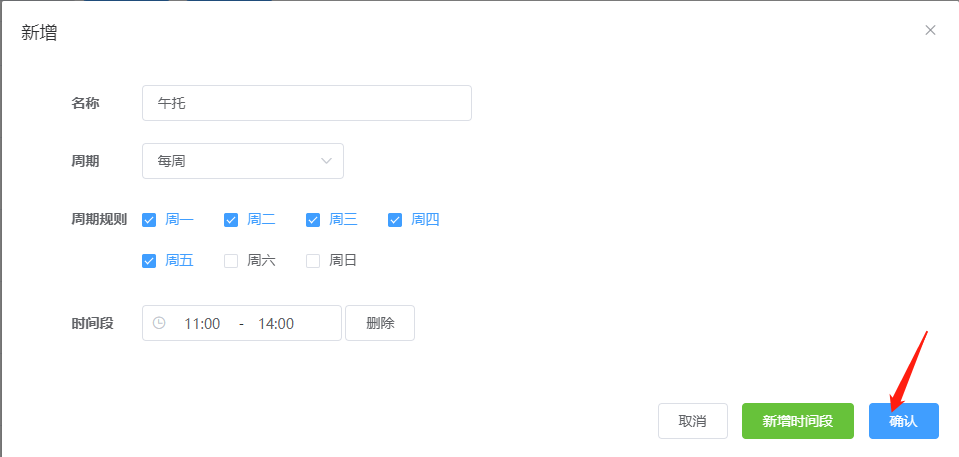Click the 取消 button
959x457 pixels.
pos(693,421)
